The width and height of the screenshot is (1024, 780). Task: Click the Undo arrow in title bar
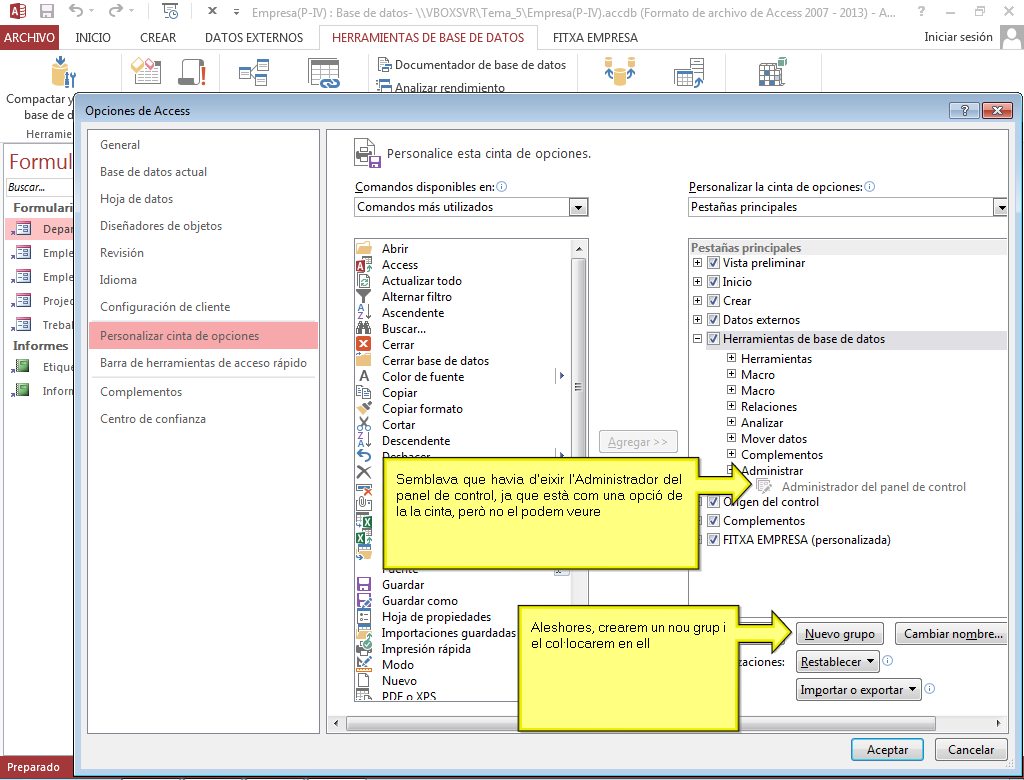pyautogui.click(x=76, y=11)
